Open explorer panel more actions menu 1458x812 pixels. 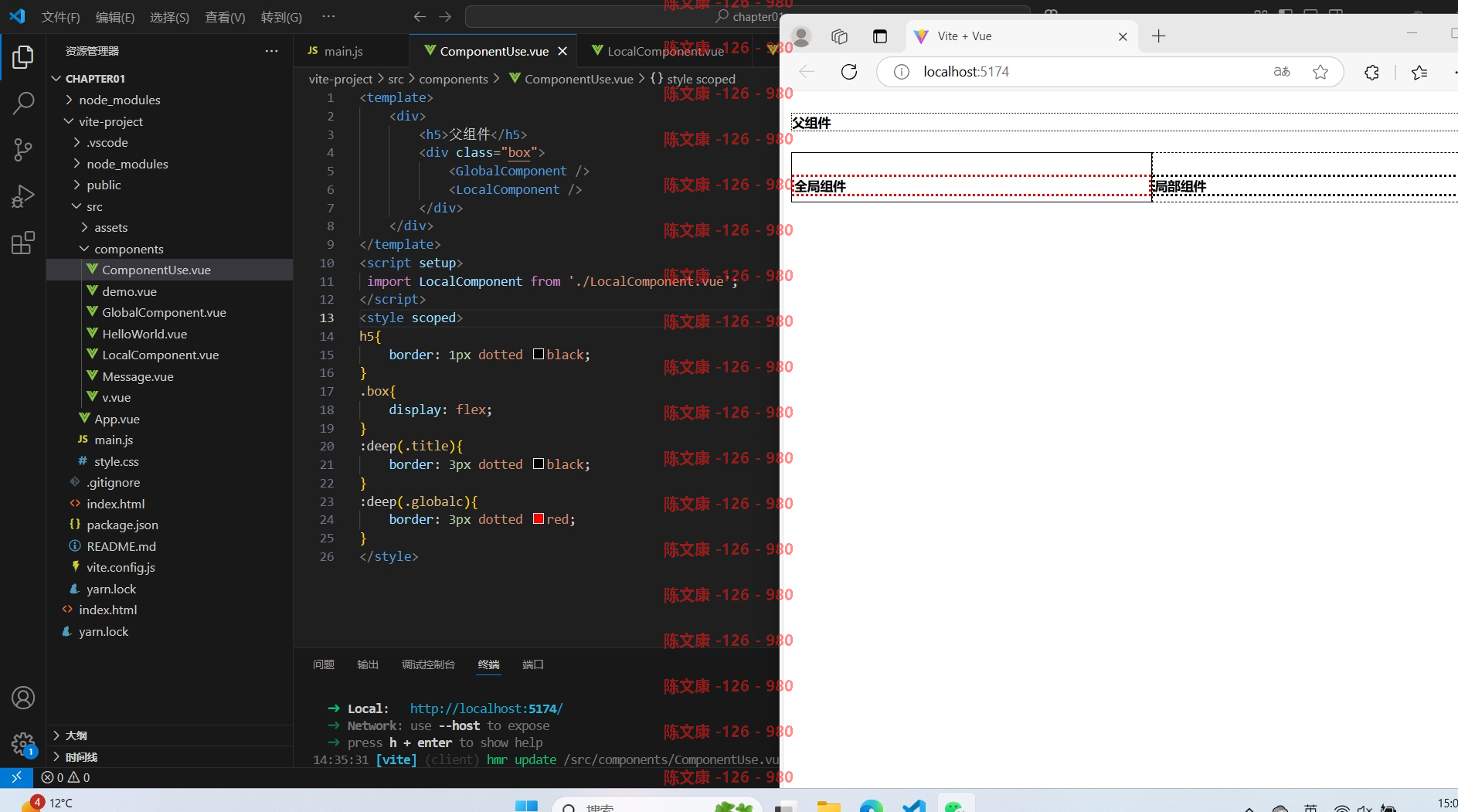pyautogui.click(x=271, y=51)
